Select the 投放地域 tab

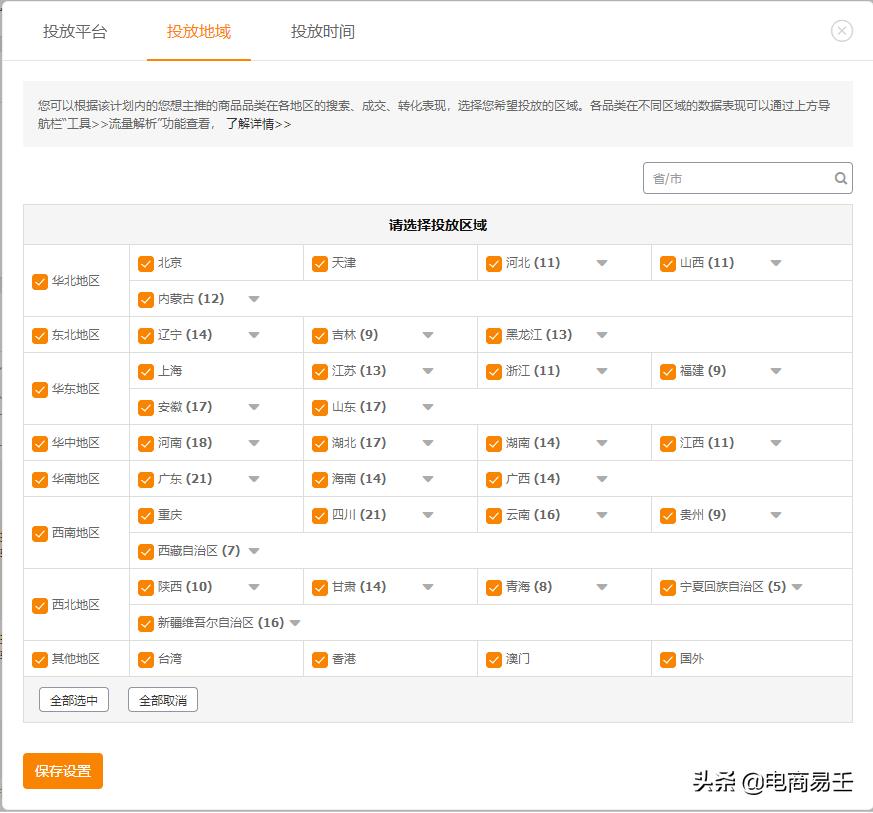(199, 31)
